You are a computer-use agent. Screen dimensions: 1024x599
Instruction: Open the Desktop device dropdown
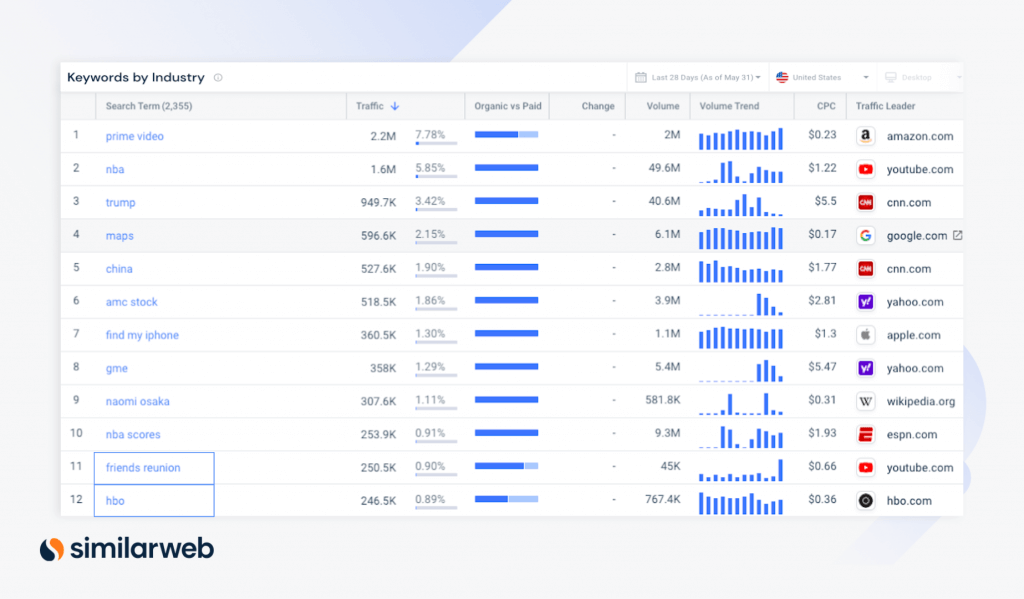pos(920,77)
